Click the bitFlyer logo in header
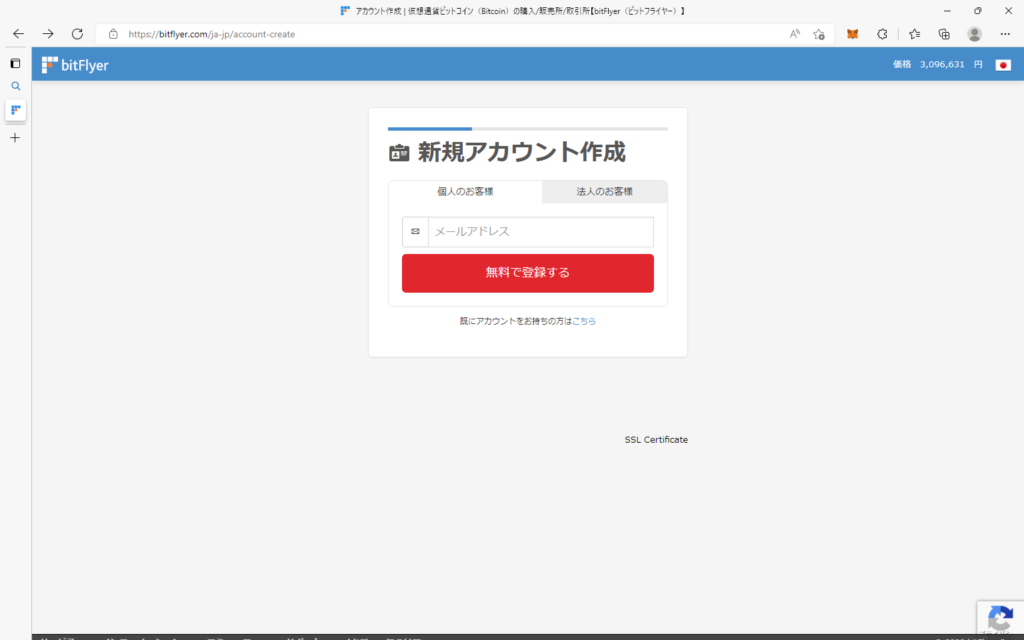1024x640 pixels. click(75, 65)
